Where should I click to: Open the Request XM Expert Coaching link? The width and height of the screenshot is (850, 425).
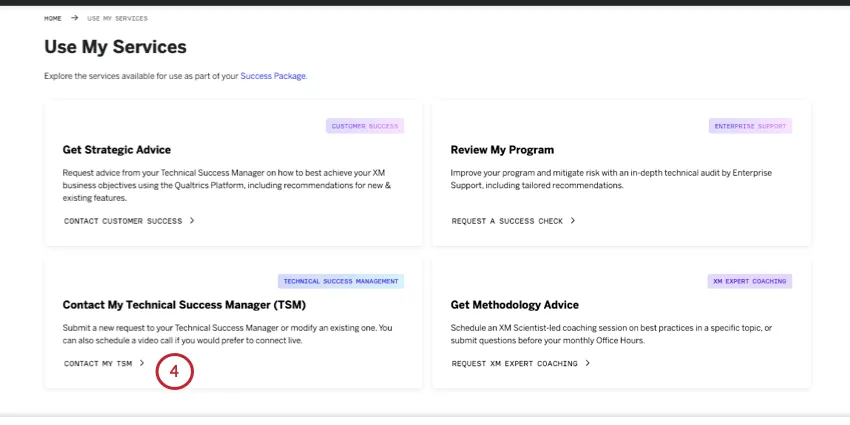514,363
